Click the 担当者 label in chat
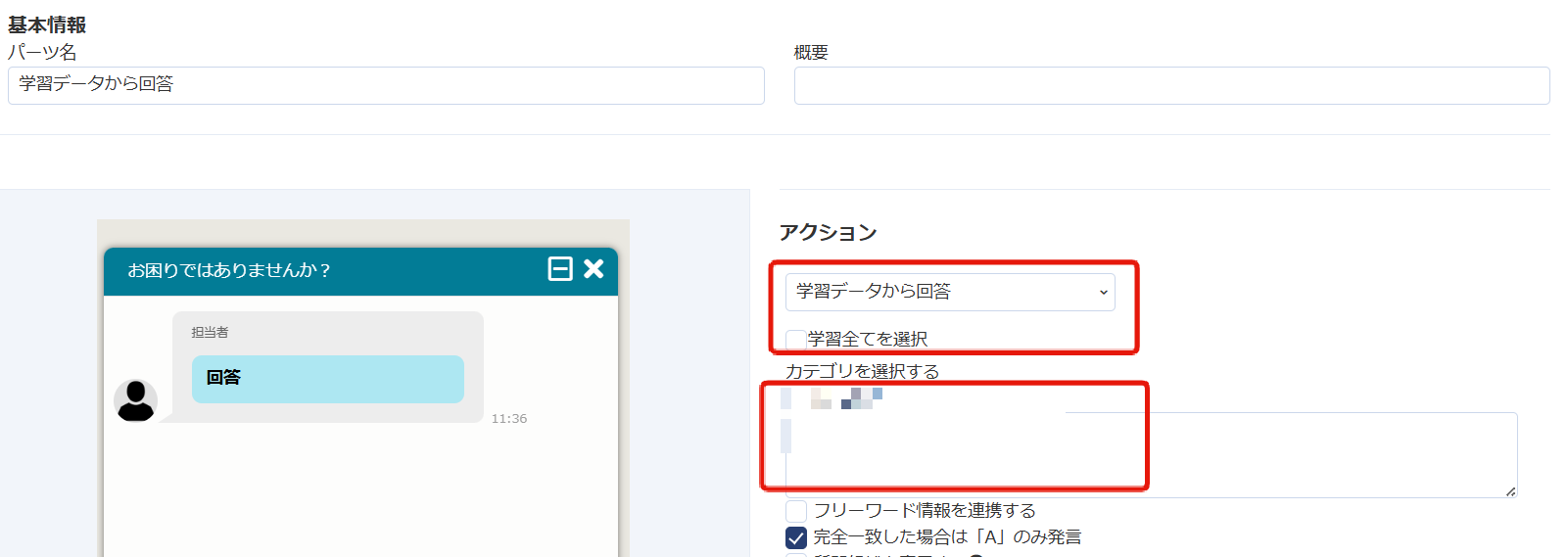 pyautogui.click(x=210, y=333)
